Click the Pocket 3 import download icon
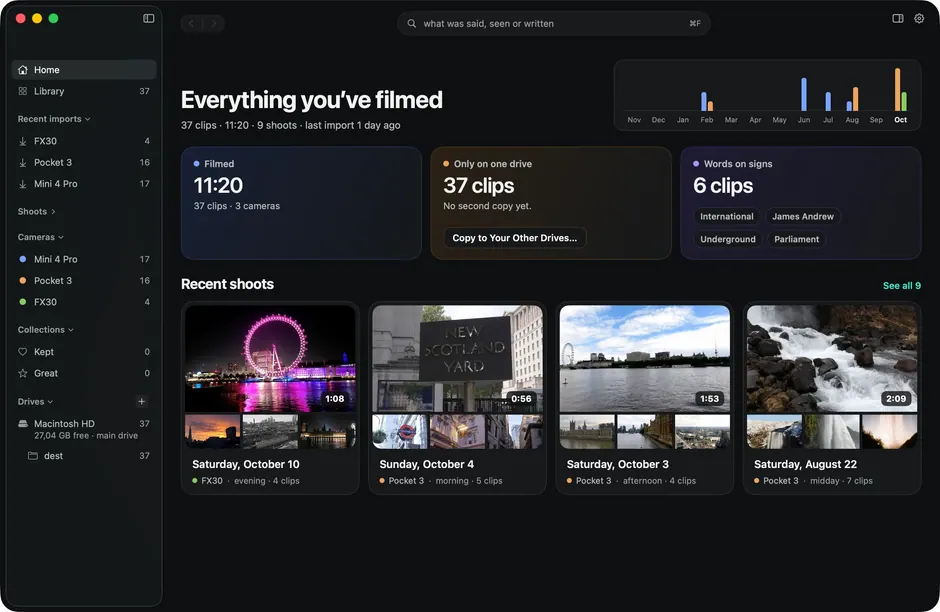 23,162
